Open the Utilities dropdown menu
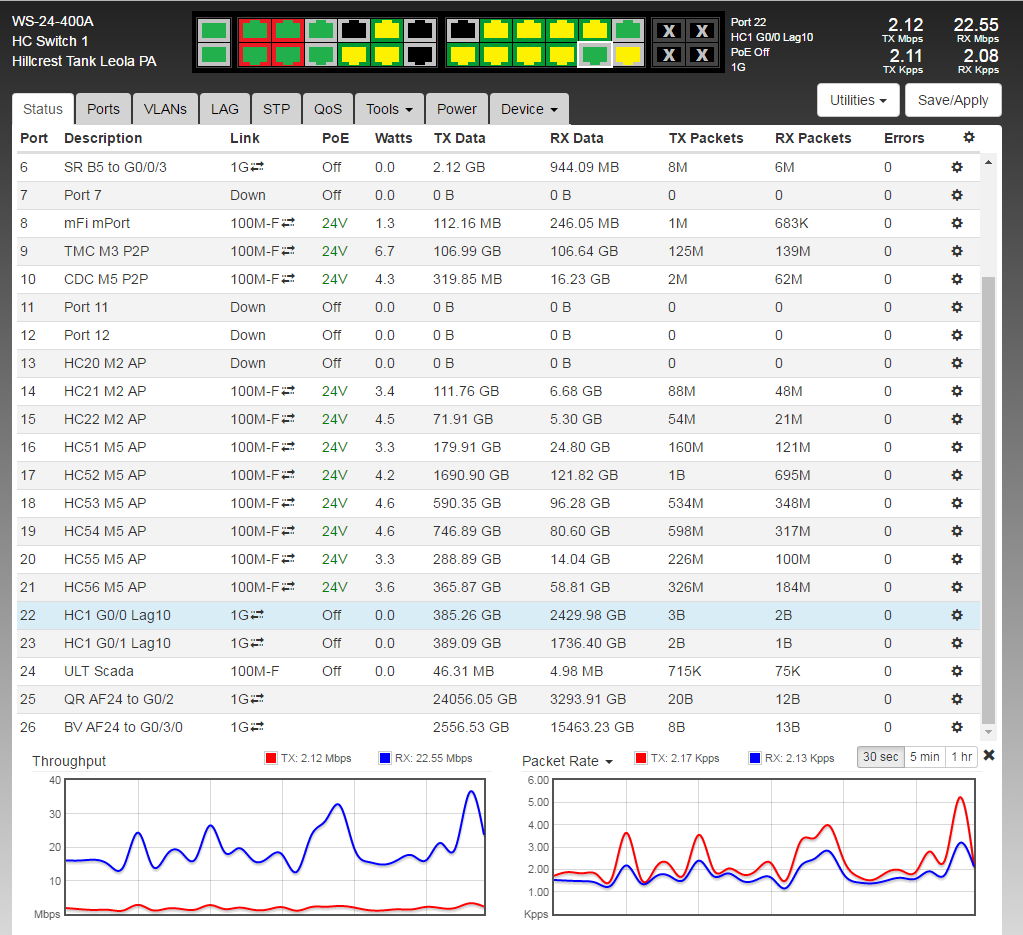This screenshot has height=935, width=1023. 859,100
